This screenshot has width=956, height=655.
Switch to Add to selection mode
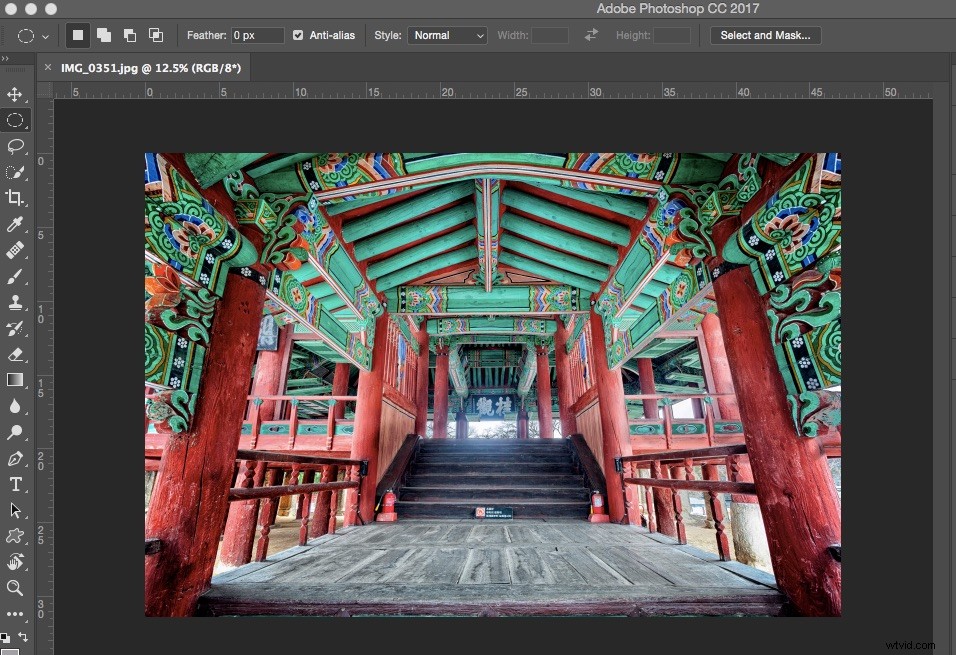click(x=103, y=35)
